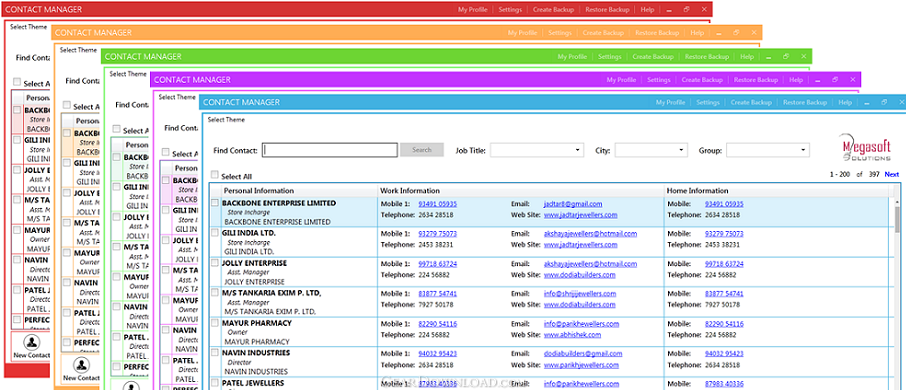Image resolution: width=906 pixels, height=390 pixels.
Task: Click Select Theme in blue window
Action: [226, 120]
